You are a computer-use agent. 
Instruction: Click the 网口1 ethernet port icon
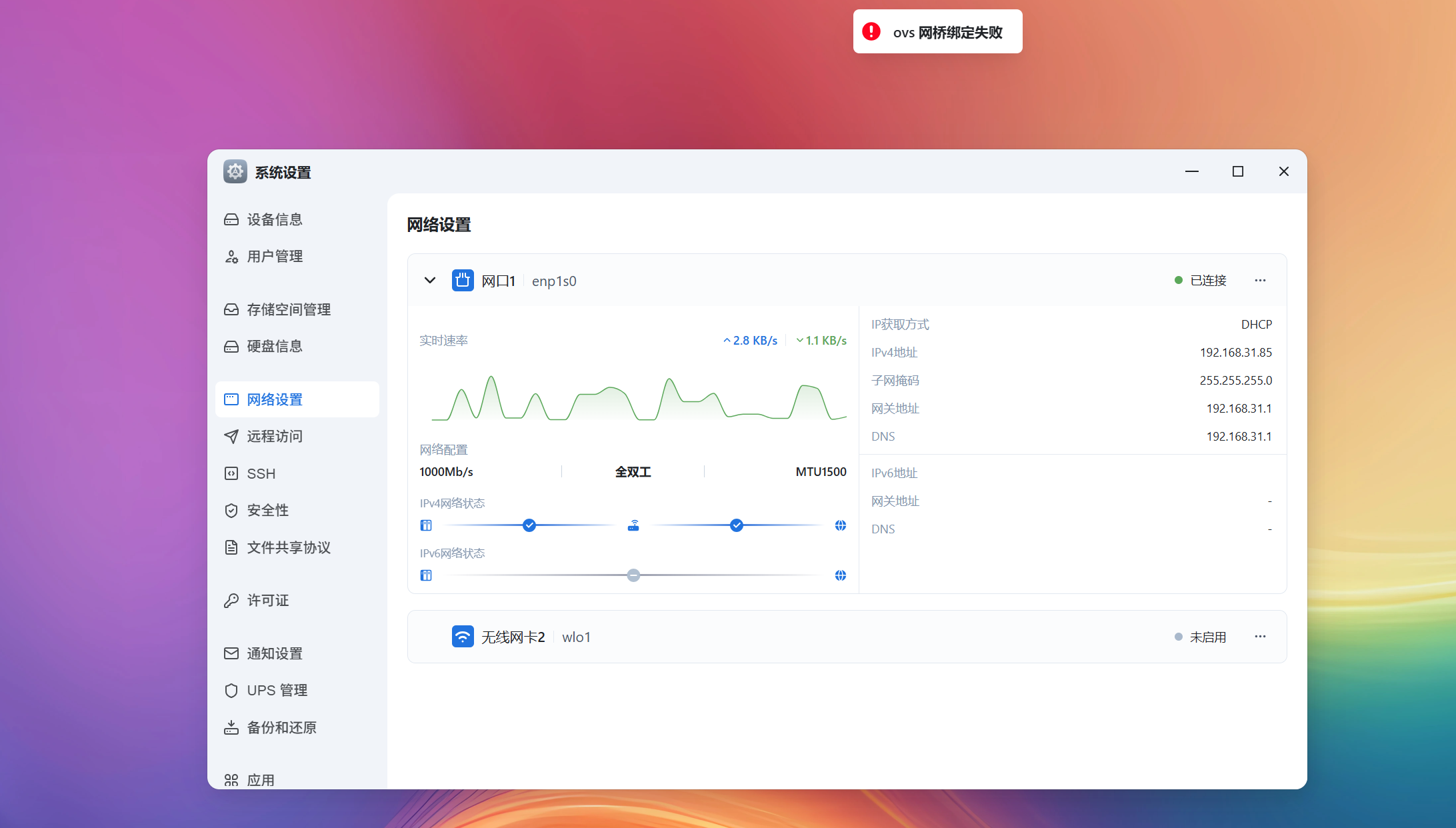(463, 281)
